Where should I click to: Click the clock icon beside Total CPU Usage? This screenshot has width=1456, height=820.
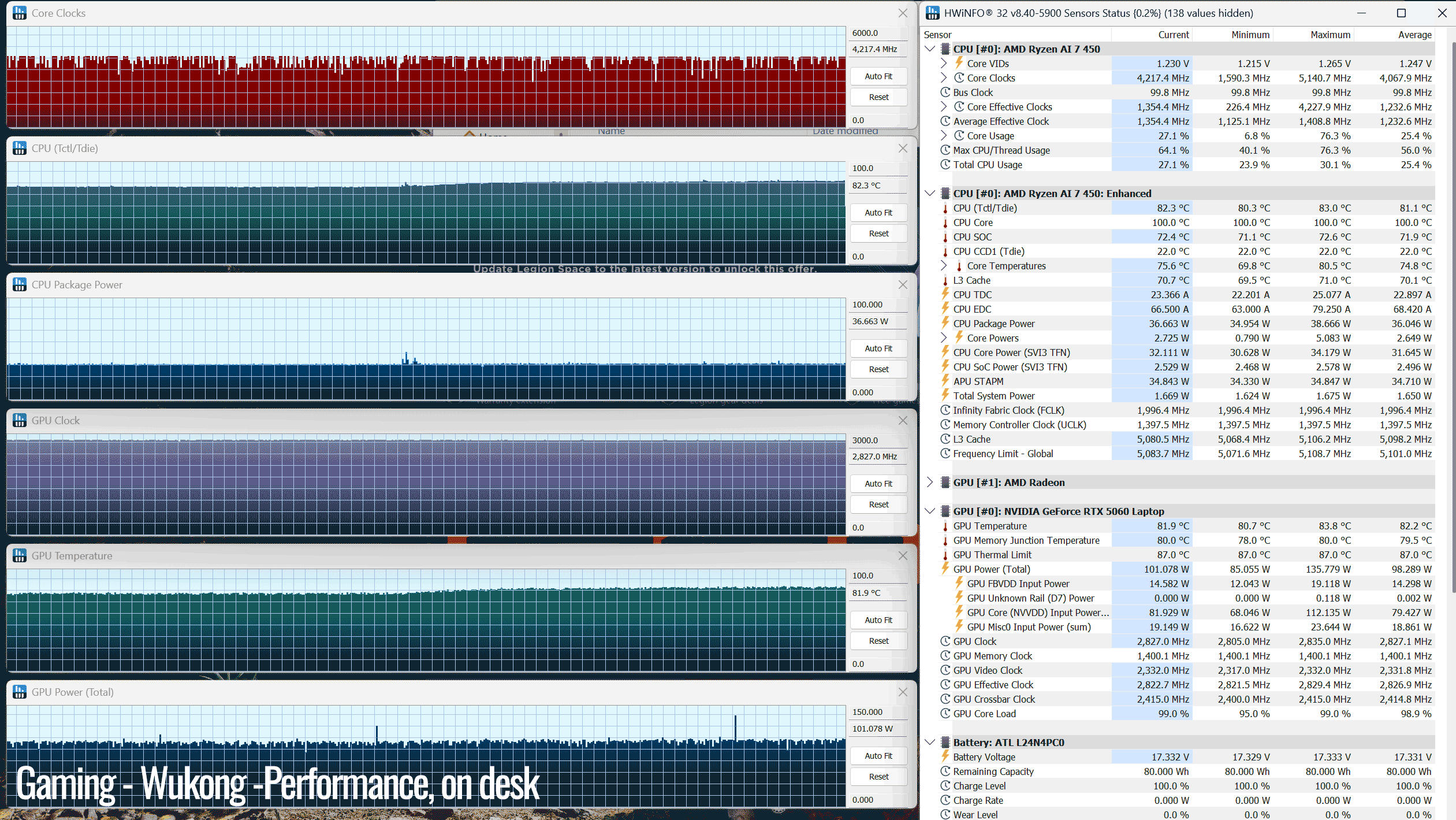pos(945,165)
